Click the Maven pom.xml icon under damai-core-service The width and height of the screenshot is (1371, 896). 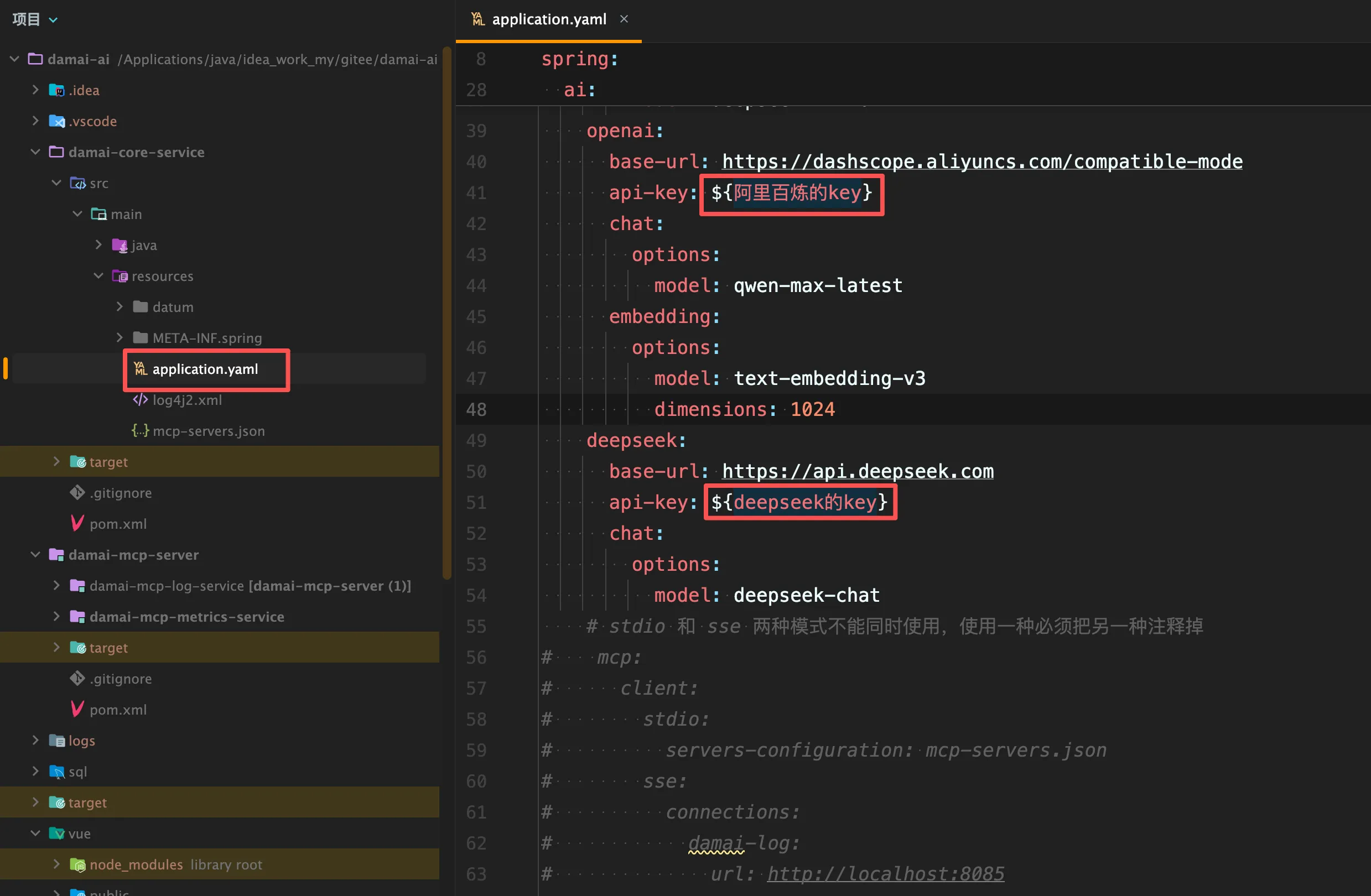(77, 523)
